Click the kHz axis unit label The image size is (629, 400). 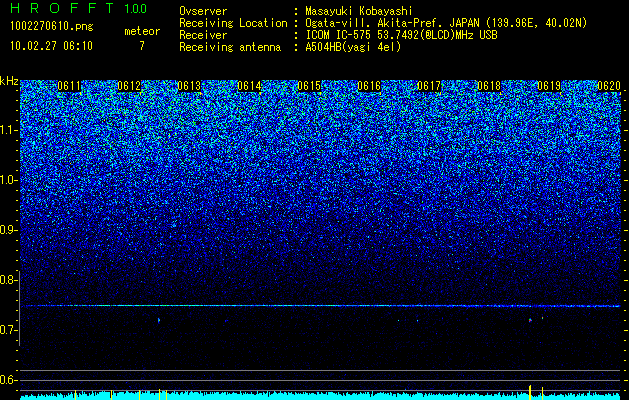coord(9,81)
